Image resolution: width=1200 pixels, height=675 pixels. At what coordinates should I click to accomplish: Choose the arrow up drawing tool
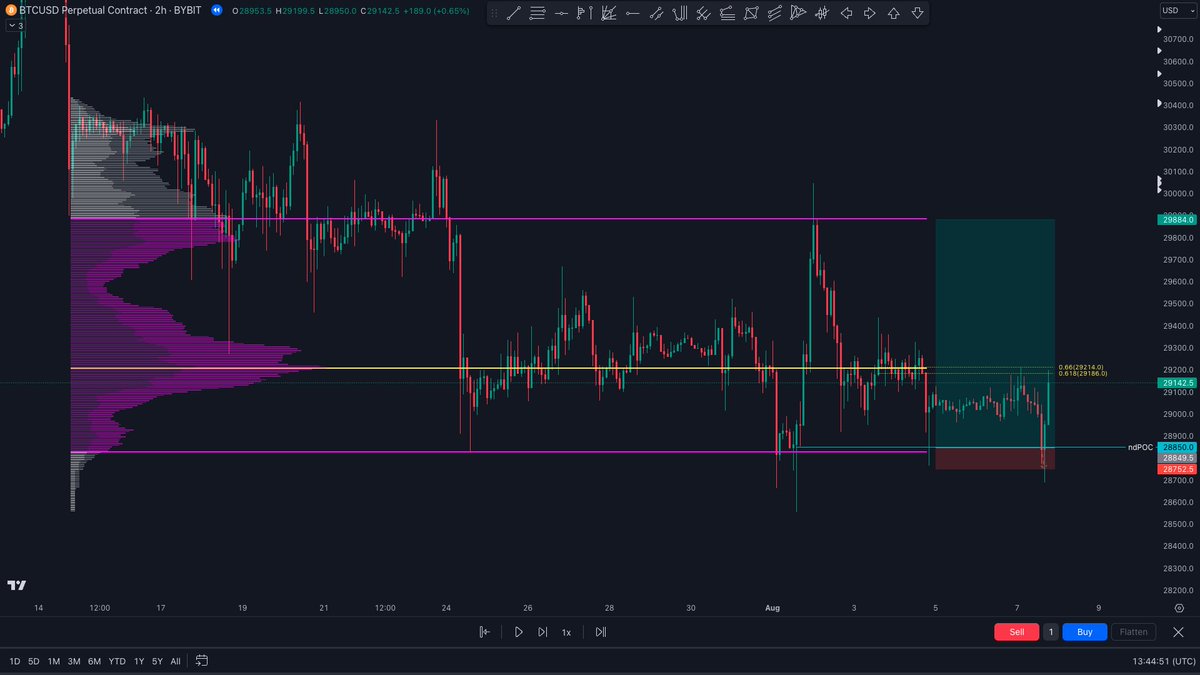tap(893, 14)
